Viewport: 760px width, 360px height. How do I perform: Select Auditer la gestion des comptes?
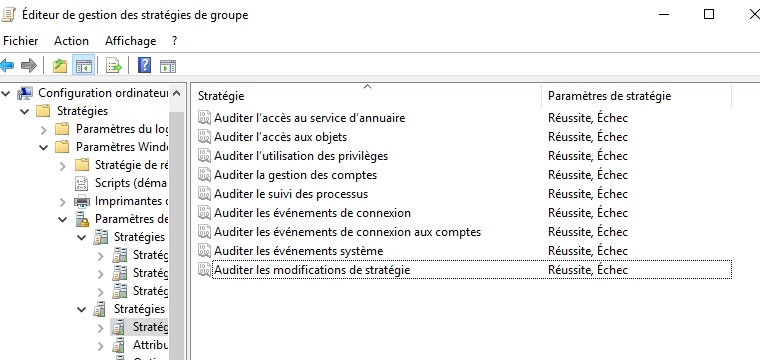295,174
